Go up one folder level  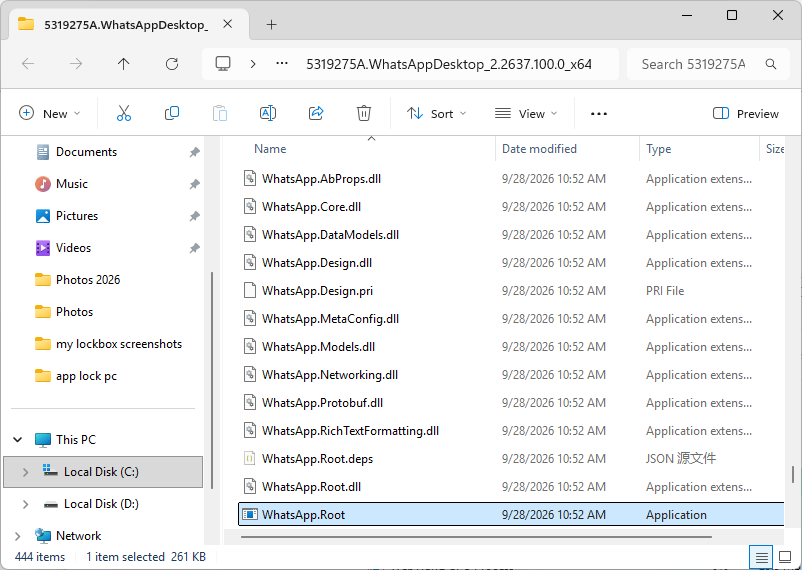(x=124, y=64)
